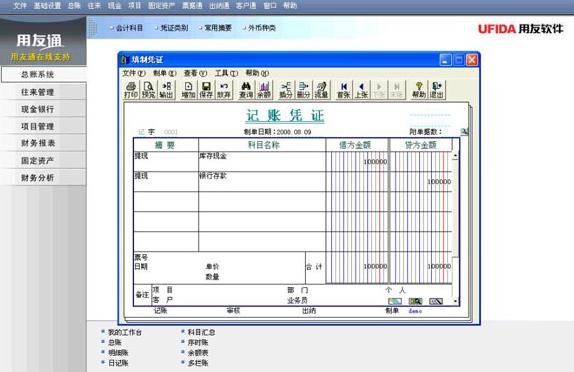The width and height of the screenshot is (574, 372).
Task: Add a new voucher with 增加
Action: (189, 90)
